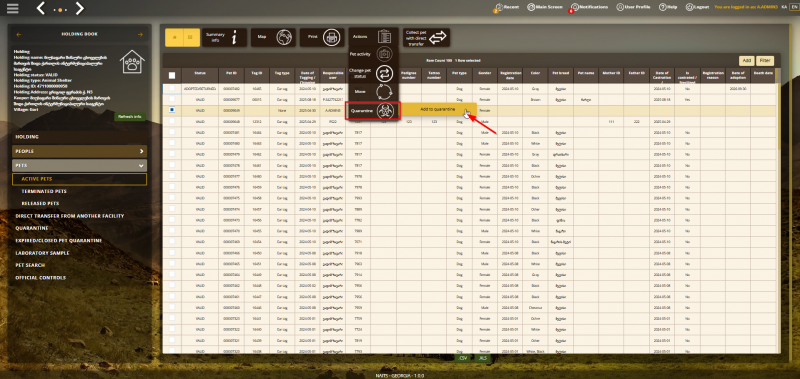Click the Status column header

[200, 75]
